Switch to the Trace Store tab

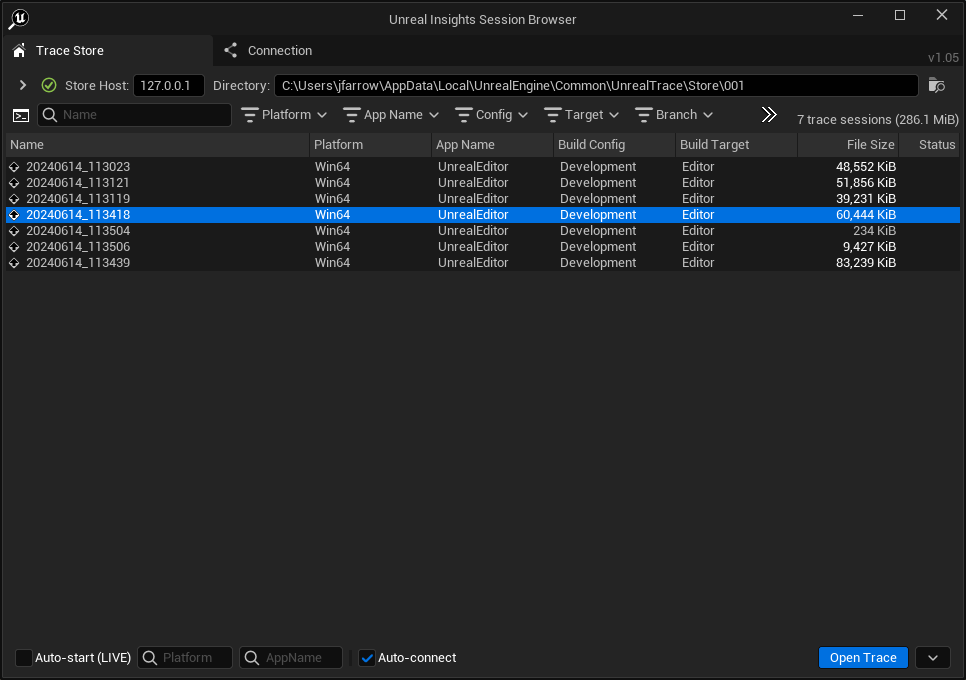tap(108, 51)
